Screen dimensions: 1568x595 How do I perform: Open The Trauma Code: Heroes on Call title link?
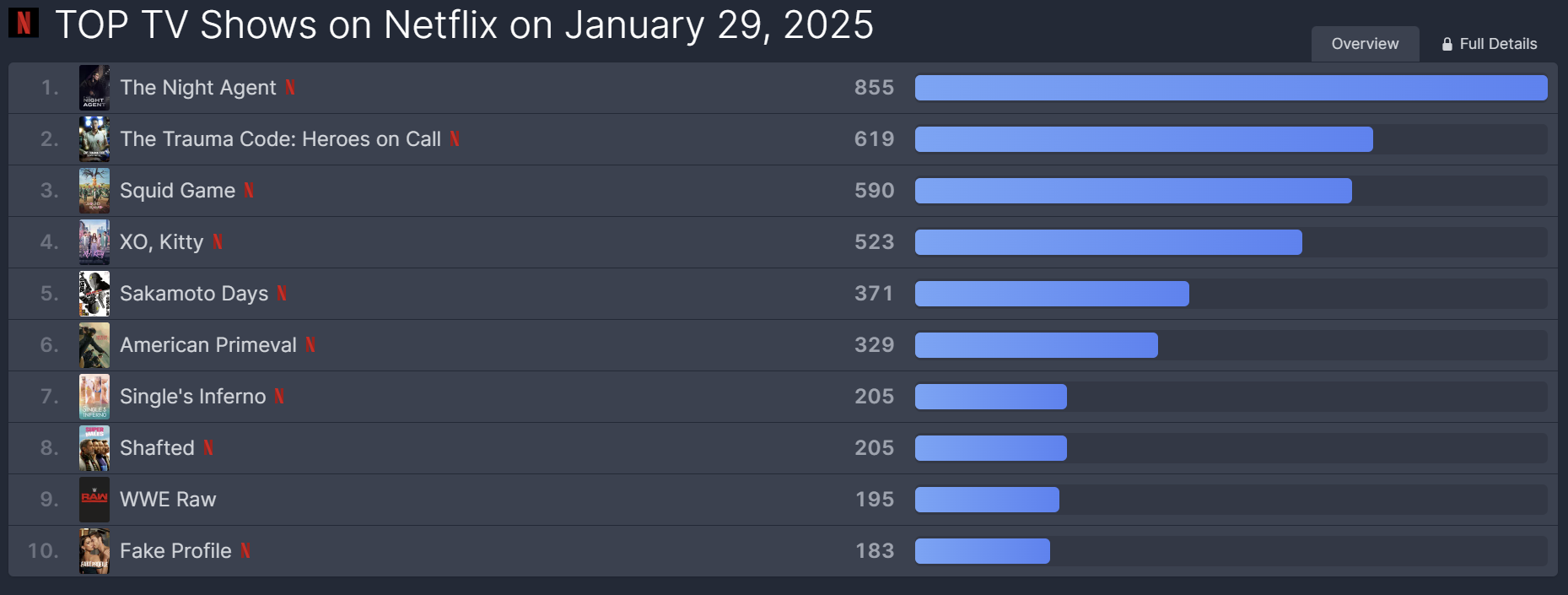pyautogui.click(x=280, y=138)
